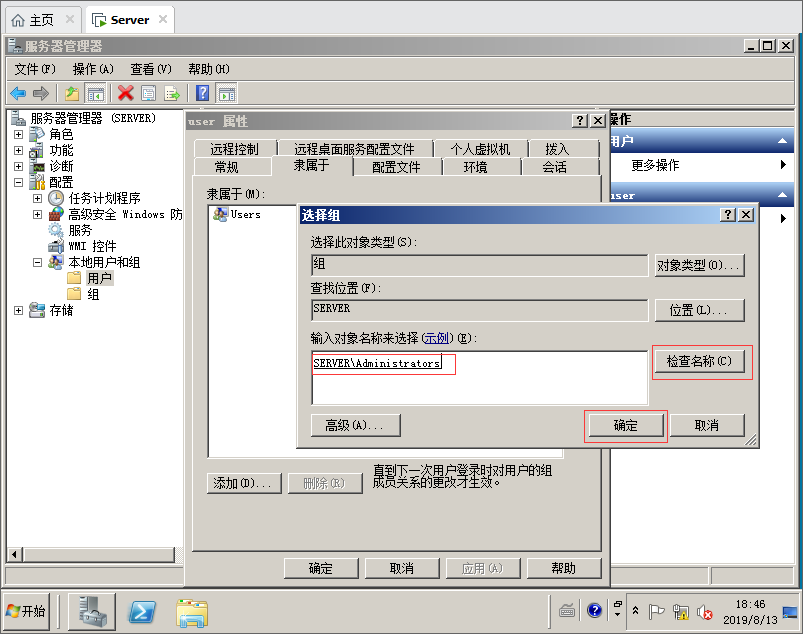Open the 示例 examples link
Image resolution: width=803 pixels, height=634 pixels.
tap(436, 338)
